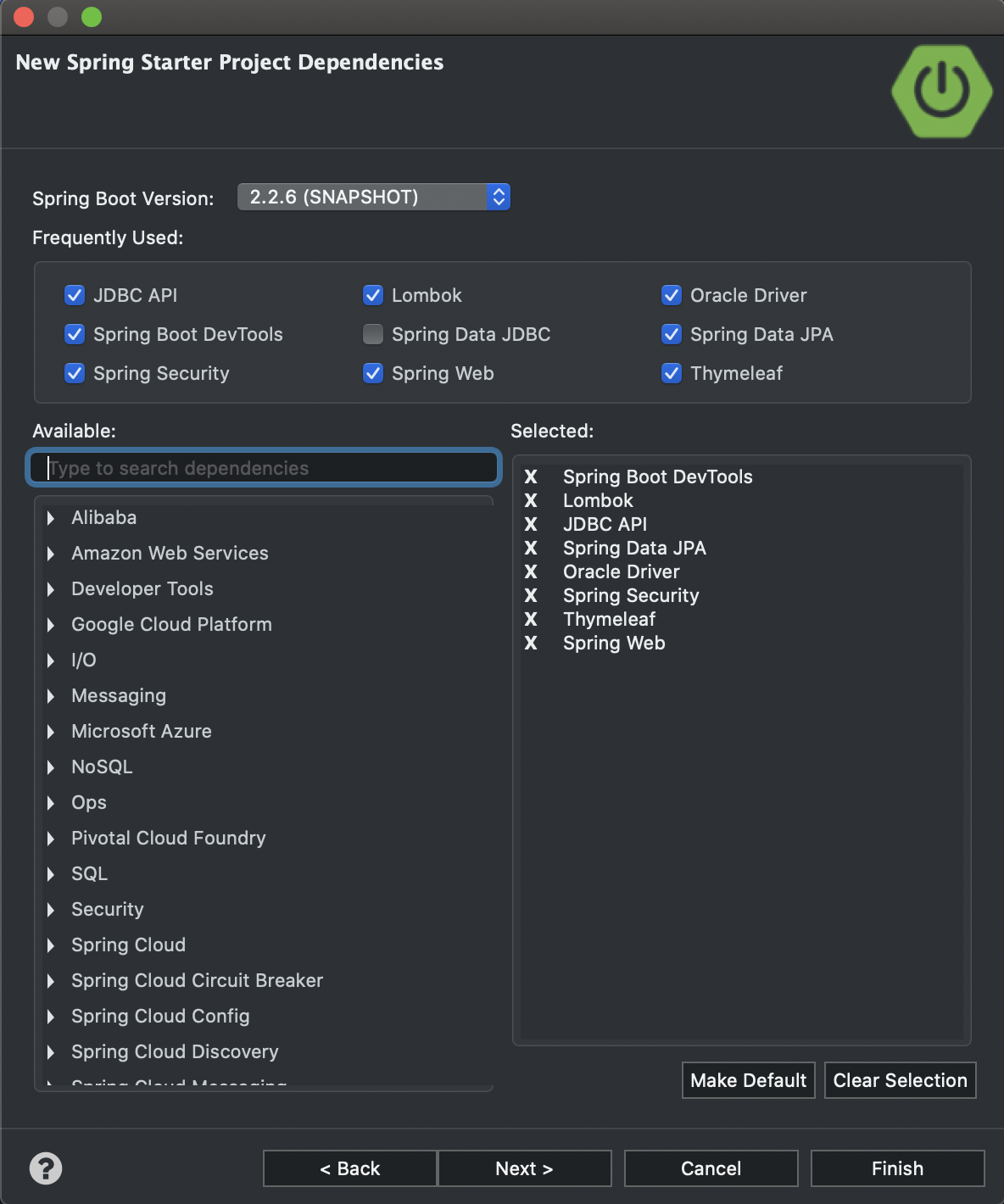Remove Spring Boot DevTools via its X
Viewport: 1004px width, 1204px height.
pyautogui.click(x=531, y=477)
